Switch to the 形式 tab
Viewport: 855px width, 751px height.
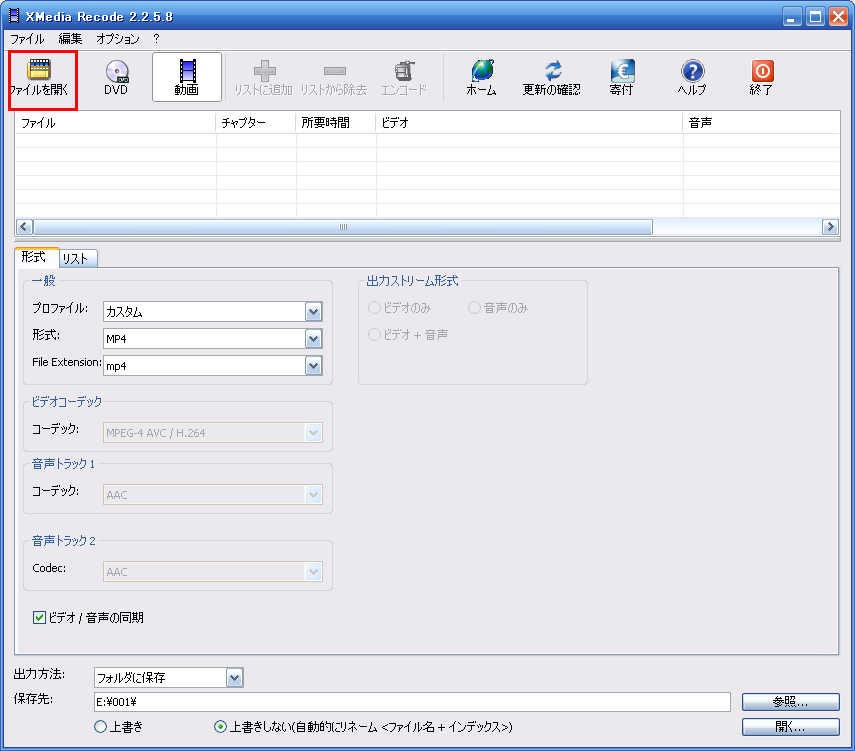click(x=37, y=257)
